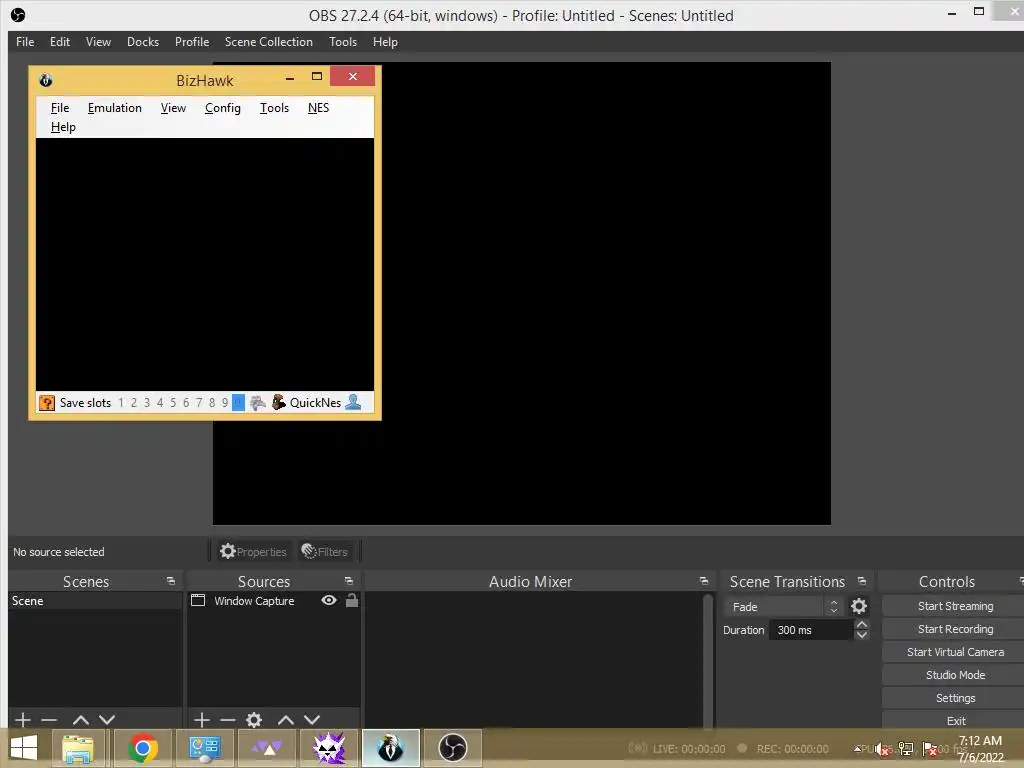Open OBS Docks menu

coord(143,42)
